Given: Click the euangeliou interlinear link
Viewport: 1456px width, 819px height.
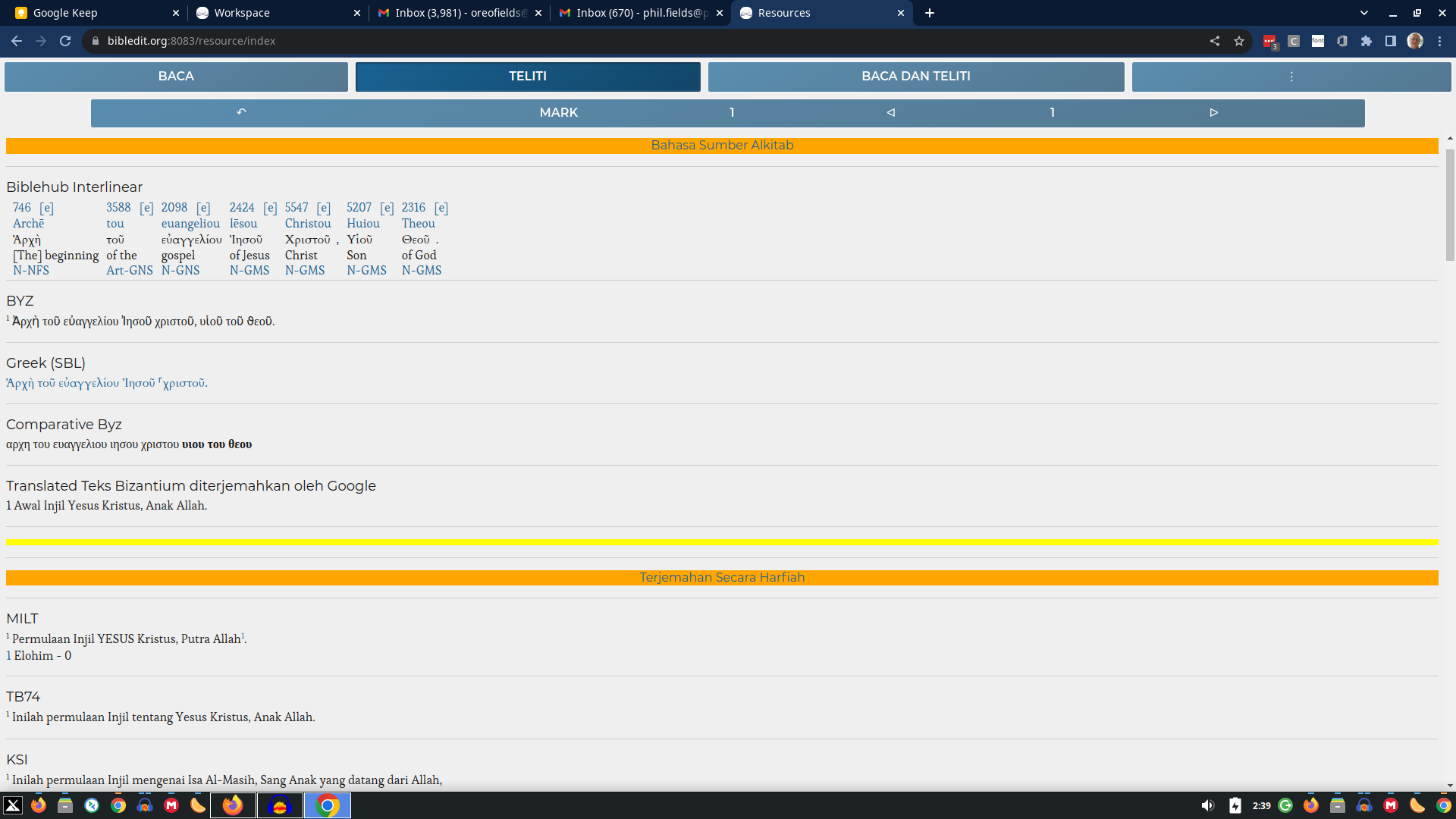Looking at the screenshot, I should [x=190, y=224].
